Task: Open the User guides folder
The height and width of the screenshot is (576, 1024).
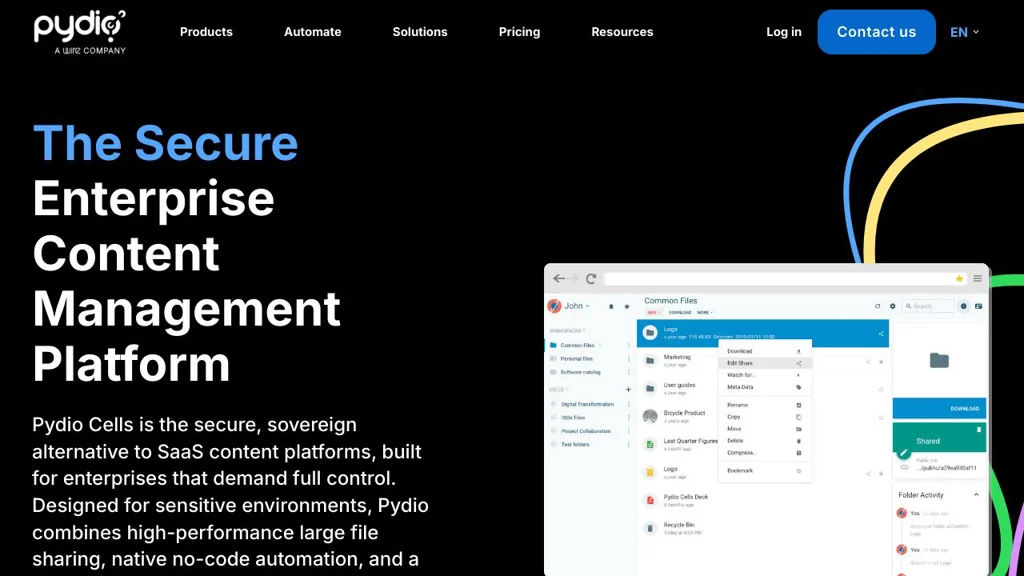Action: 679,385
